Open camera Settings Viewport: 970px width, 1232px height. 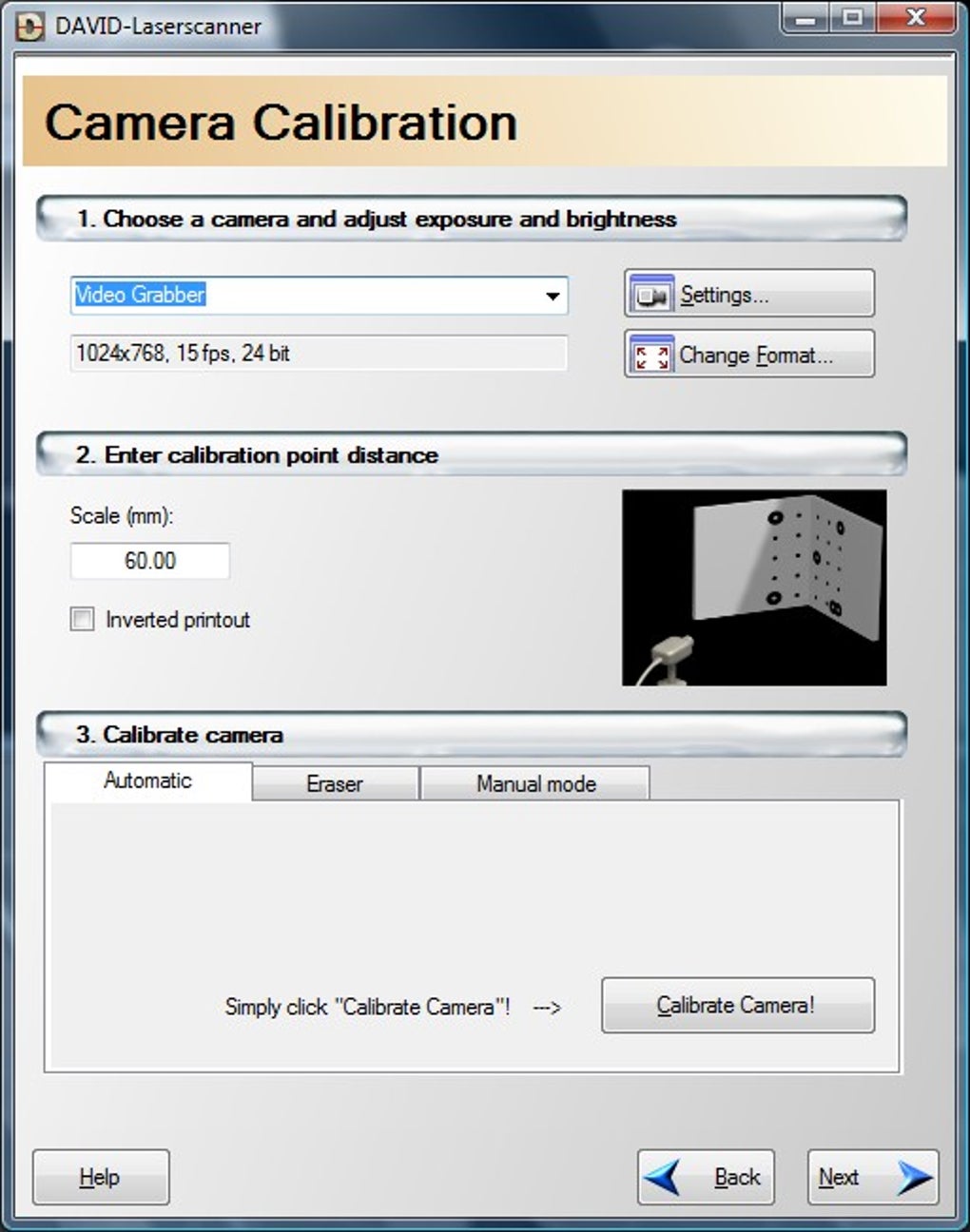[749, 293]
